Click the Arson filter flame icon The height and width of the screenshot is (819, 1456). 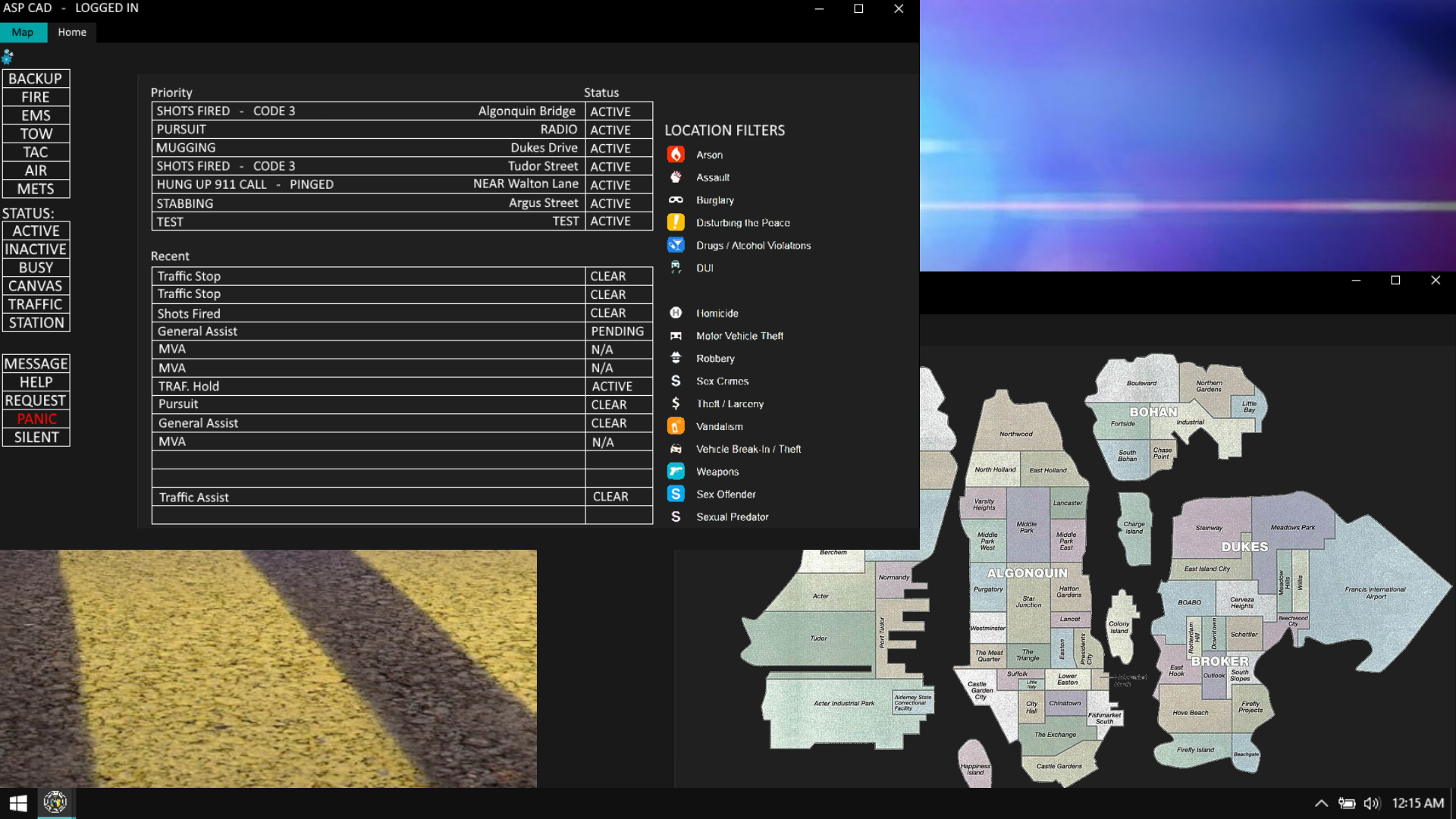676,155
